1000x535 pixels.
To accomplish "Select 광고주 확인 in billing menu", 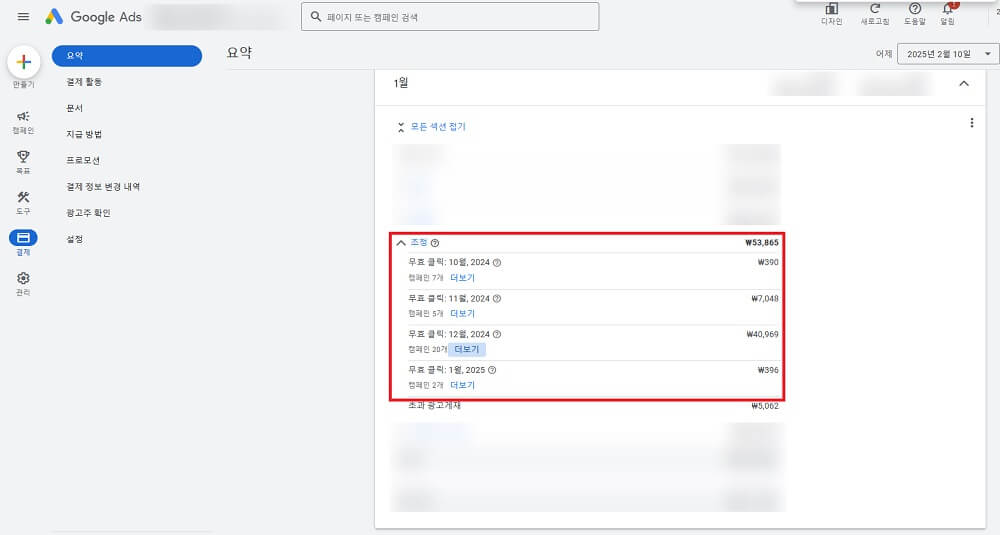I will click(88, 212).
